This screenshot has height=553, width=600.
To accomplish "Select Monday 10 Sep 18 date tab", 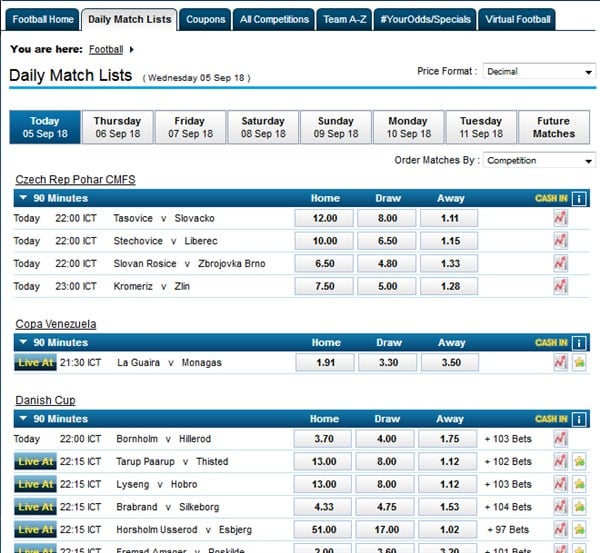I will click(x=409, y=127).
